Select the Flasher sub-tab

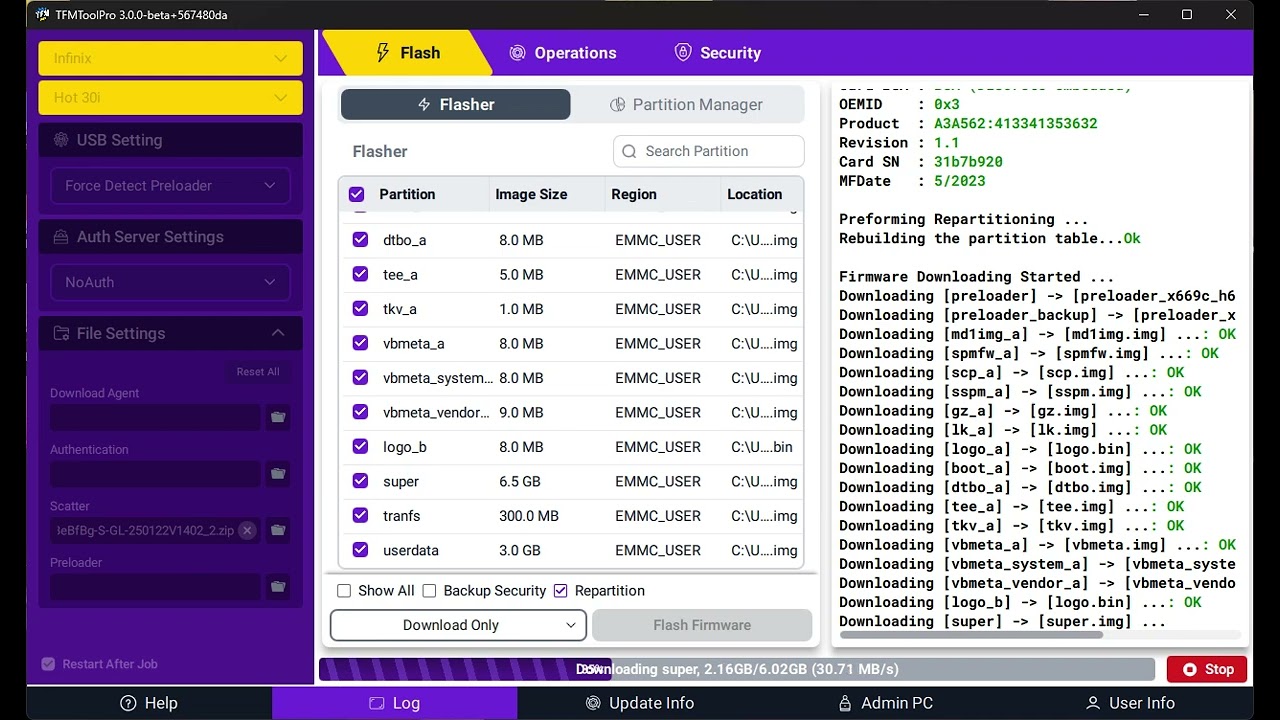pos(455,104)
